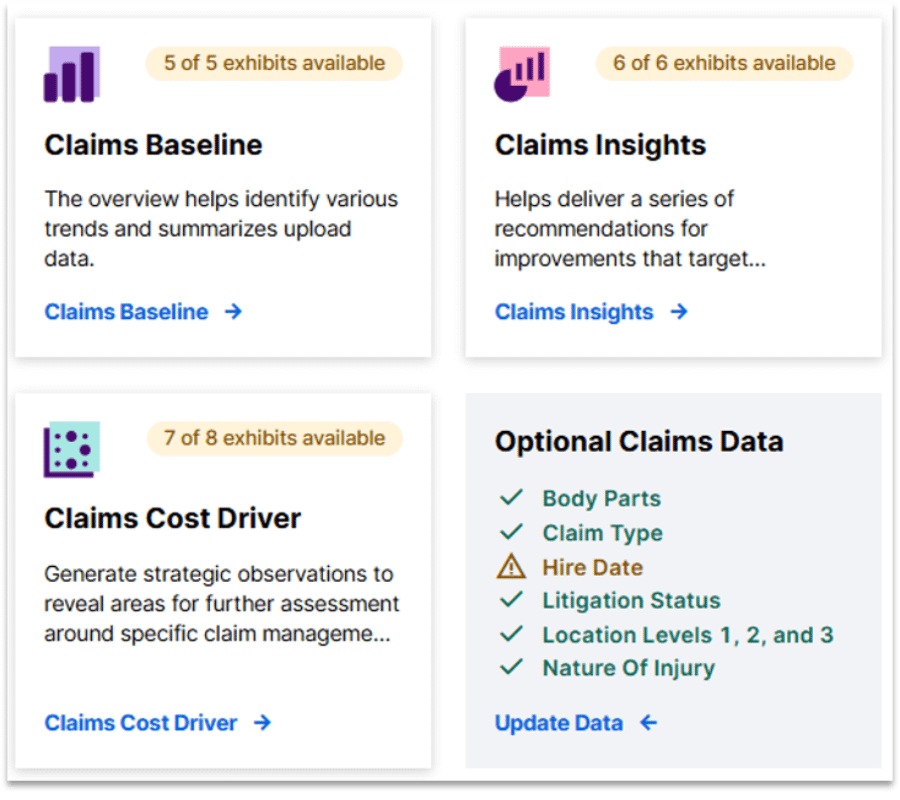Click the Claims Baseline bar chart icon

tap(71, 75)
